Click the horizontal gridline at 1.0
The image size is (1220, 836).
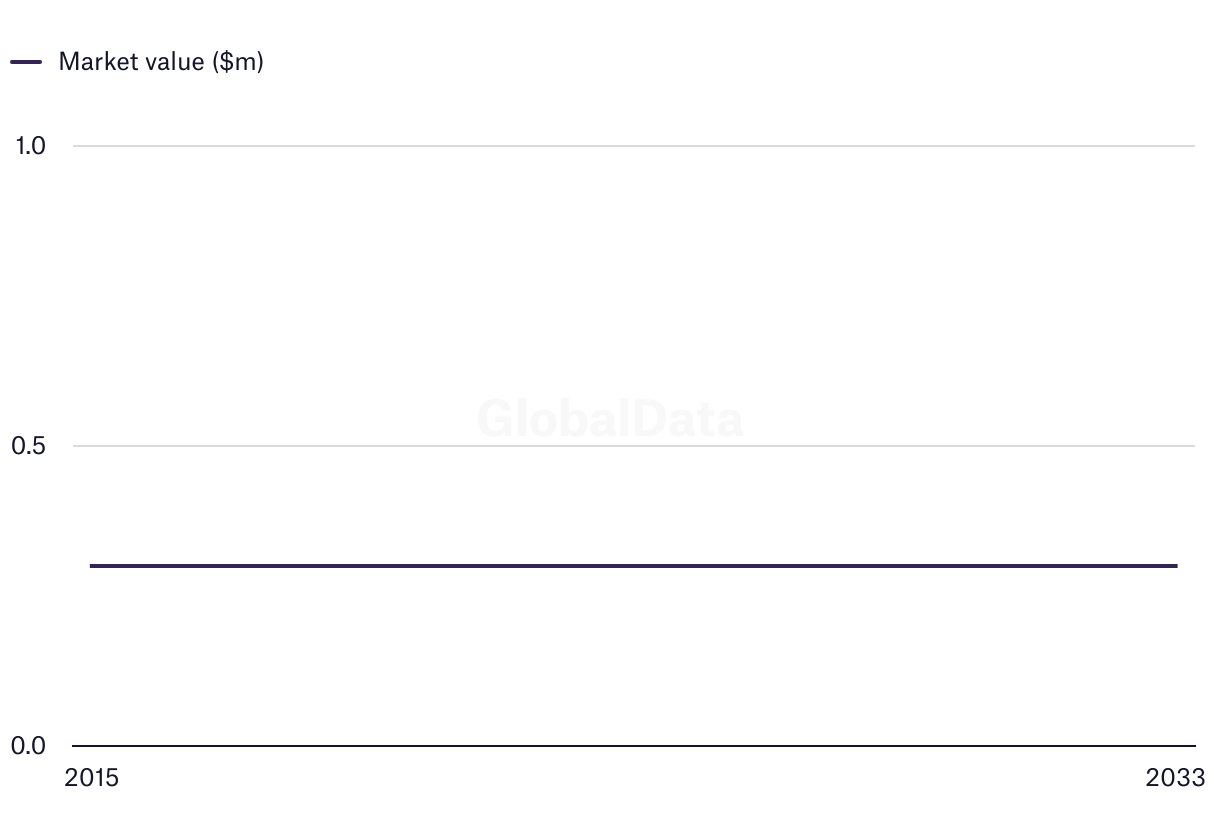(x=634, y=146)
